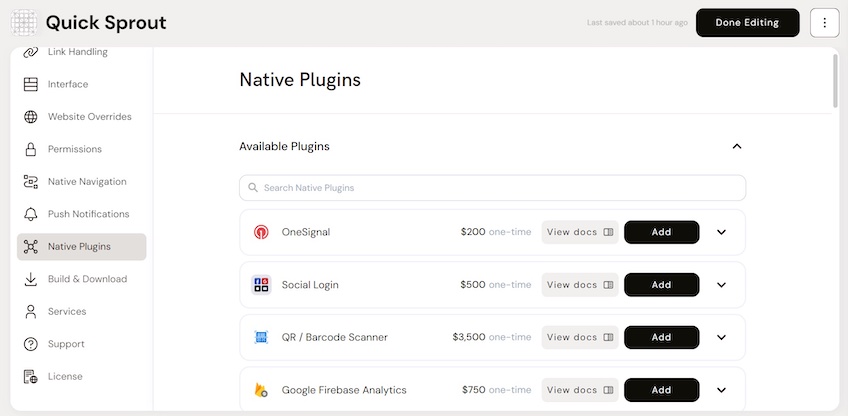The height and width of the screenshot is (416, 848).
Task: Click the Social Login plugin logo
Action: tap(261, 285)
